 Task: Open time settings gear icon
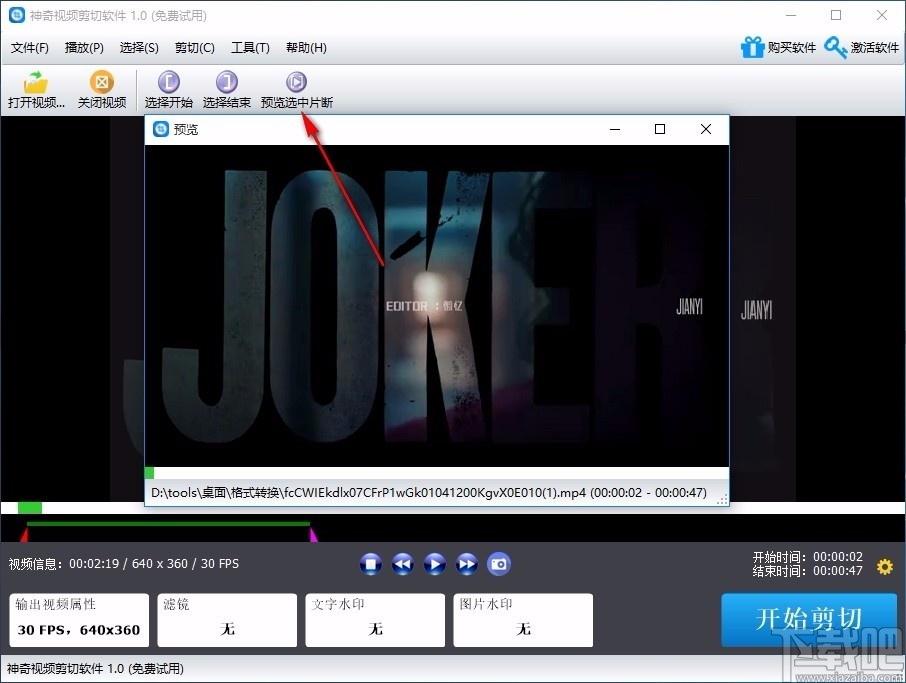pyautogui.click(x=885, y=566)
